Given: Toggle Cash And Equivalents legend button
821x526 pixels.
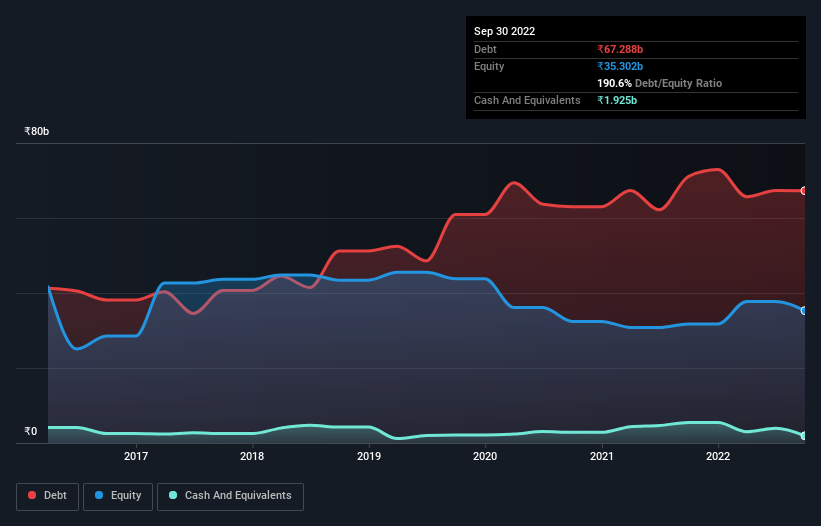Looking at the screenshot, I should [230, 496].
